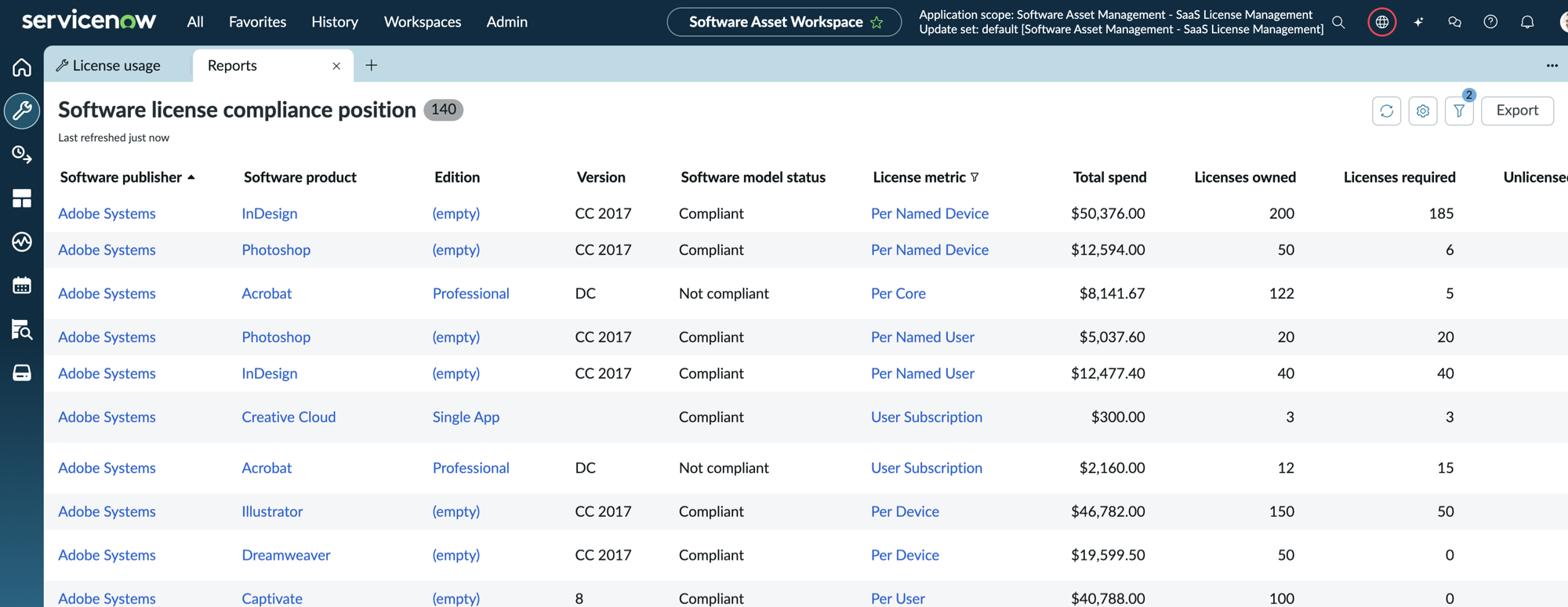1568x607 pixels.
Task: Click the Software Asset Workspace pill
Action: (x=784, y=22)
